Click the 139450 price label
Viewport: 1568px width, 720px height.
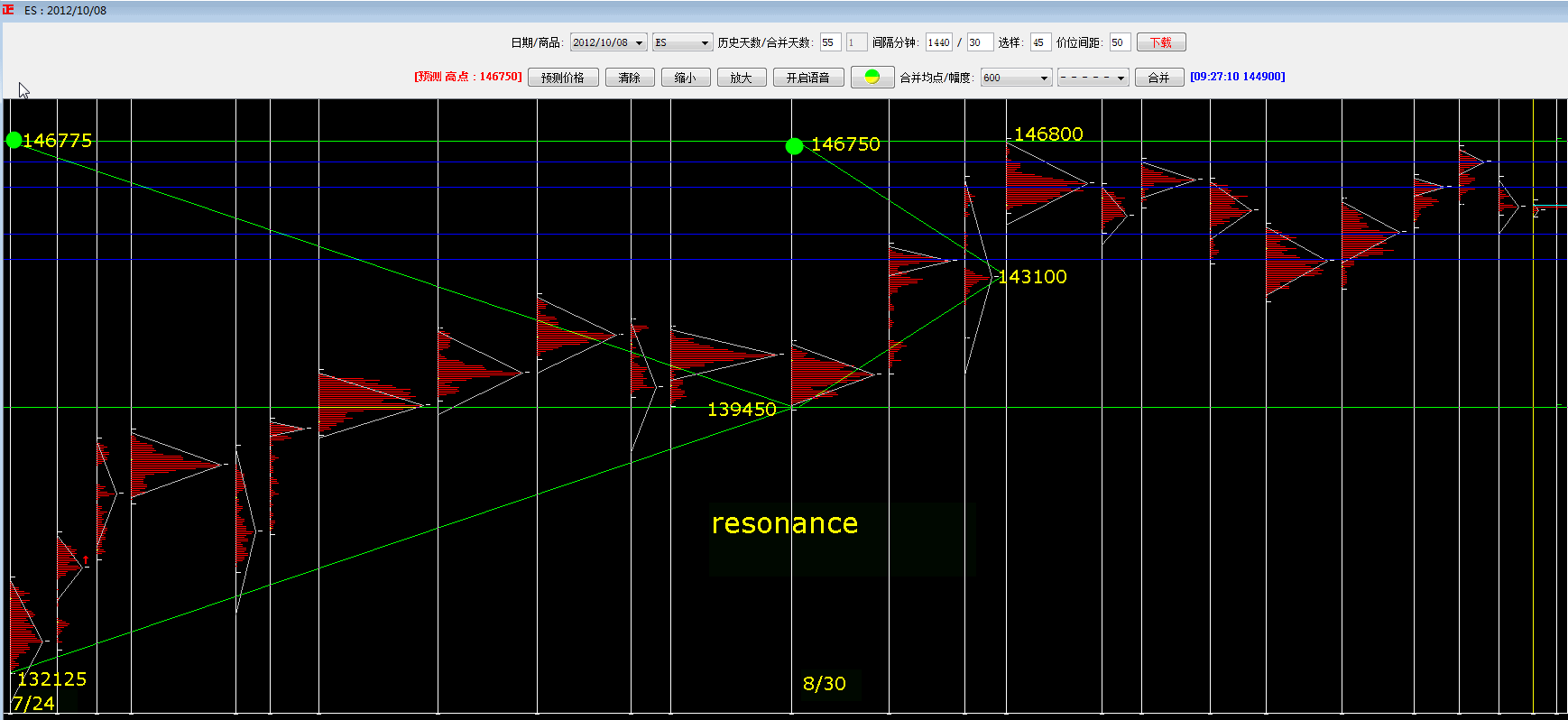742,410
